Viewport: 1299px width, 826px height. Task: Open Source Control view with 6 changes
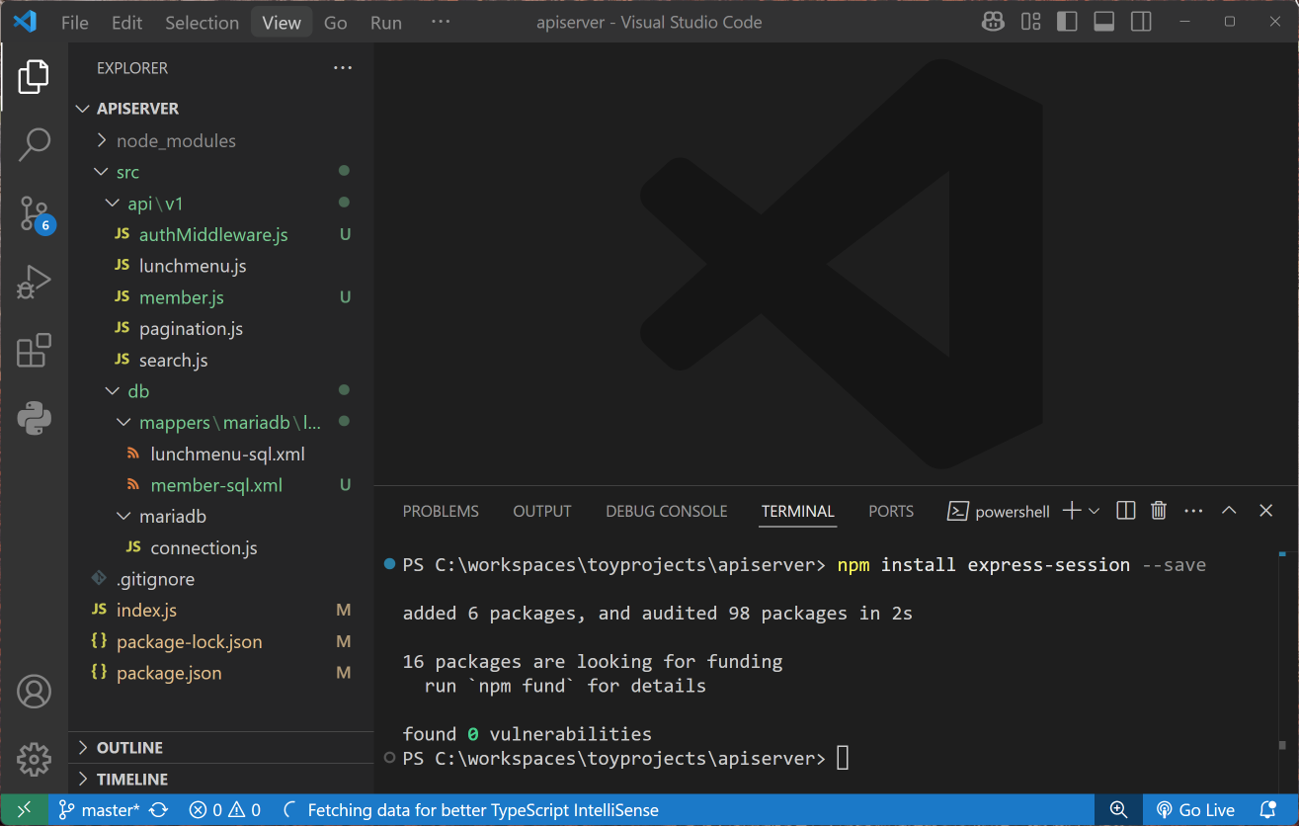[35, 214]
